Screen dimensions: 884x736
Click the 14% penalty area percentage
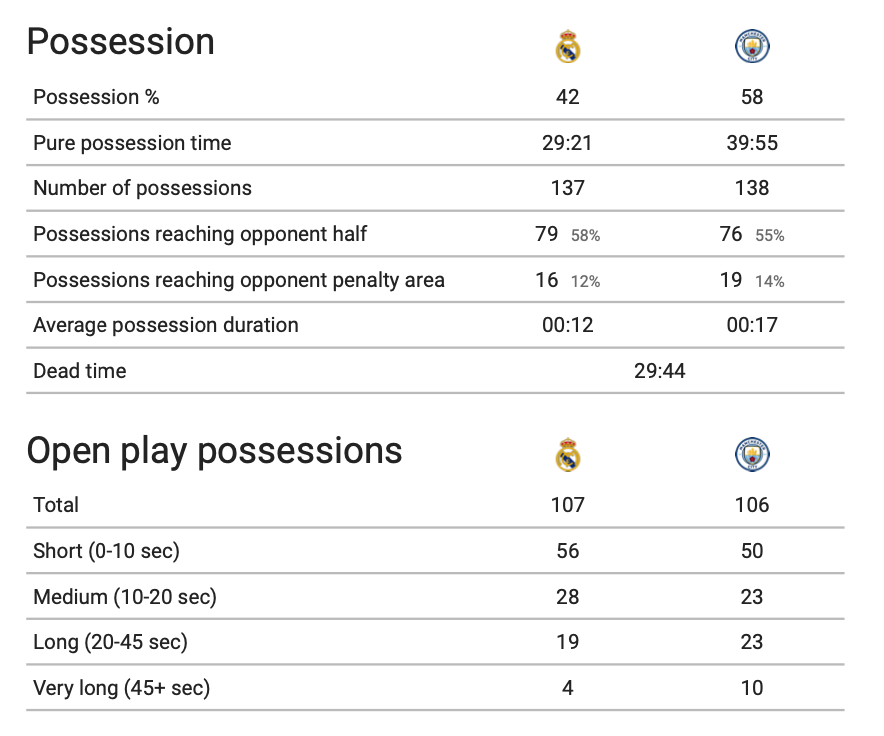[770, 281]
